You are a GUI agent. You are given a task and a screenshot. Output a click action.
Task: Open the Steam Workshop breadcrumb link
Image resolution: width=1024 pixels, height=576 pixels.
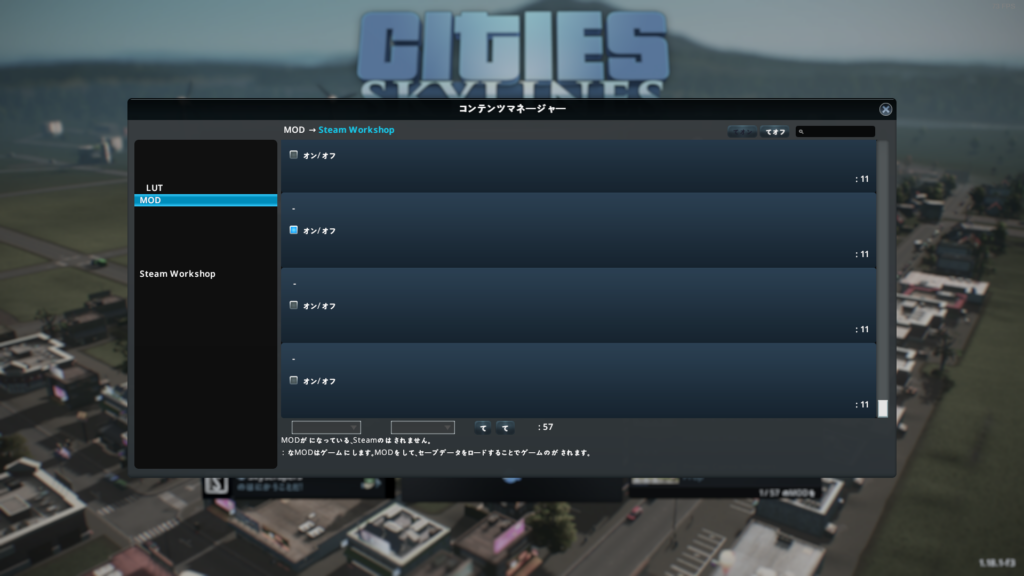356,130
